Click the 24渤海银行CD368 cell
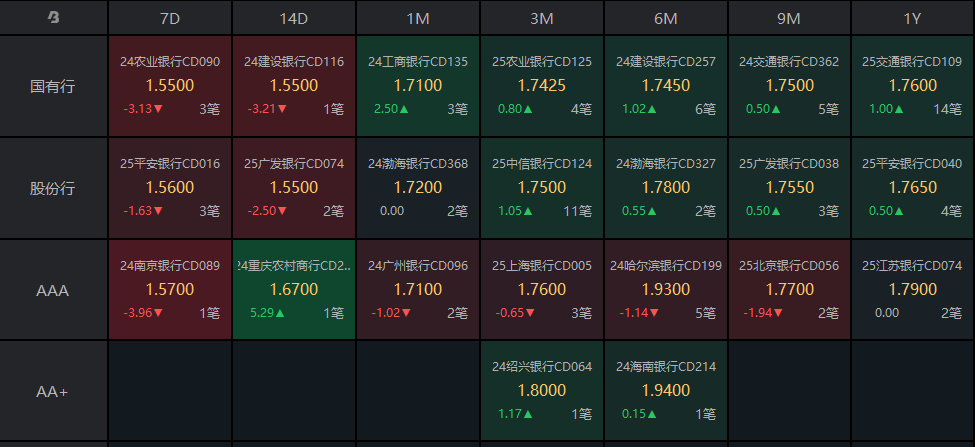The height and width of the screenshot is (447, 975). point(418,188)
